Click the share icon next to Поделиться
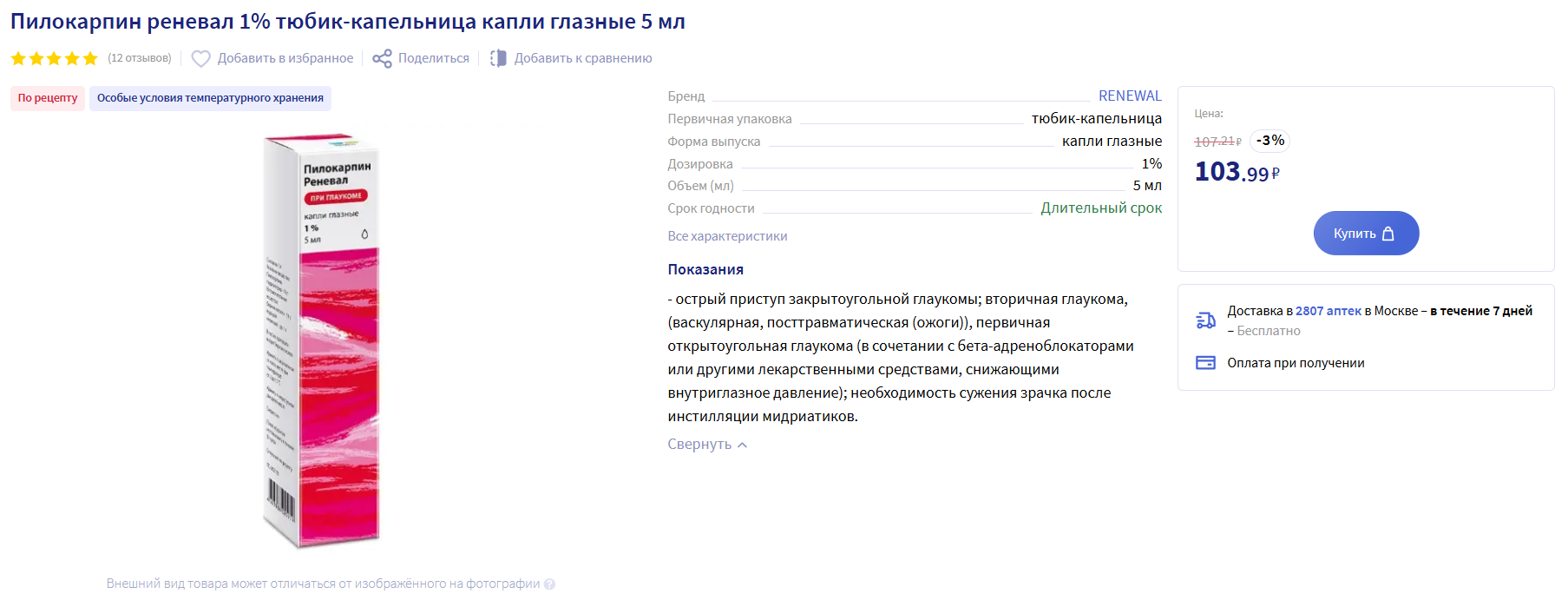The image size is (1568, 607). coord(382,58)
